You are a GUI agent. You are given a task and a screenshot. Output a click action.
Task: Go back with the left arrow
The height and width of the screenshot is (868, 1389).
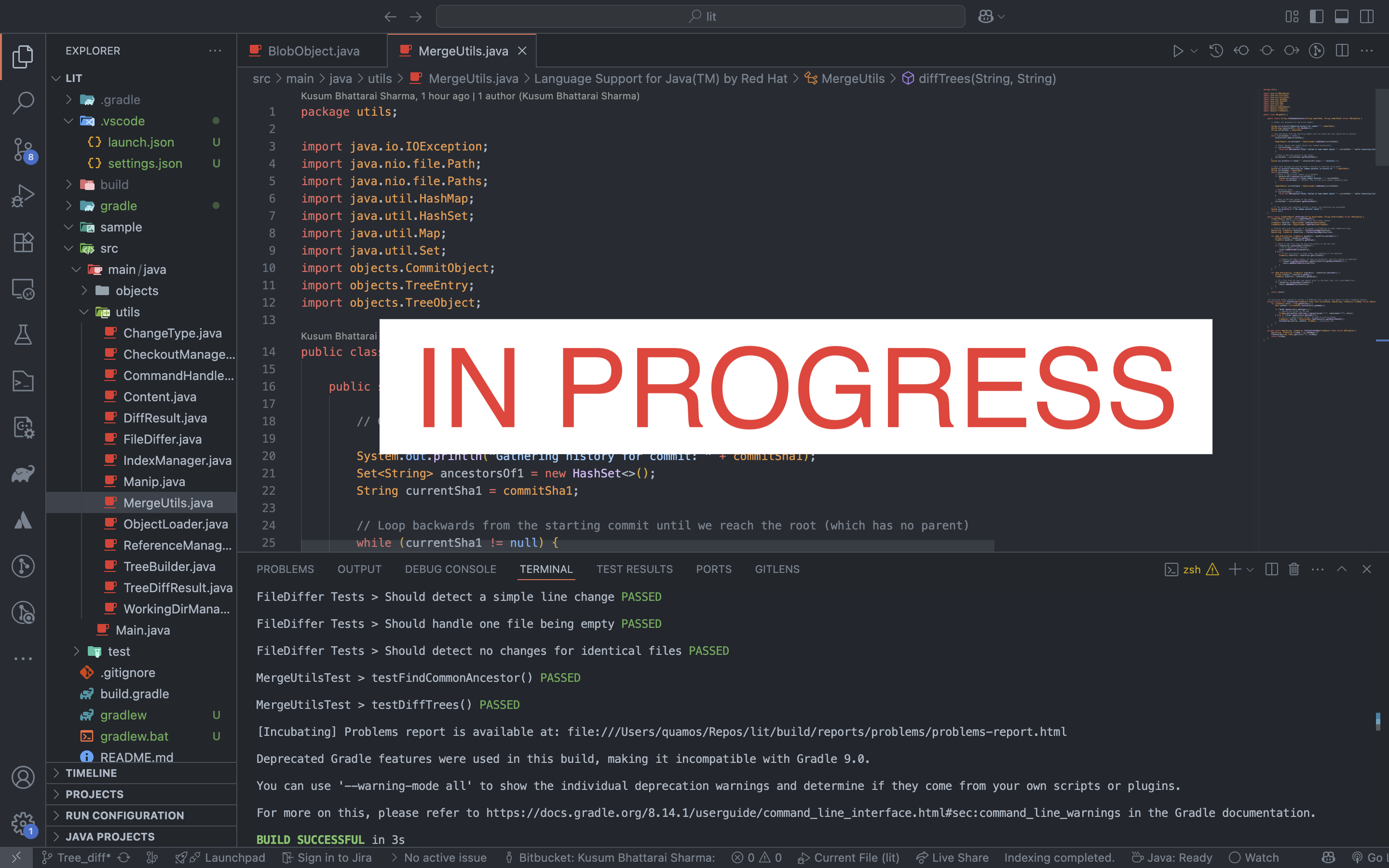point(390,17)
